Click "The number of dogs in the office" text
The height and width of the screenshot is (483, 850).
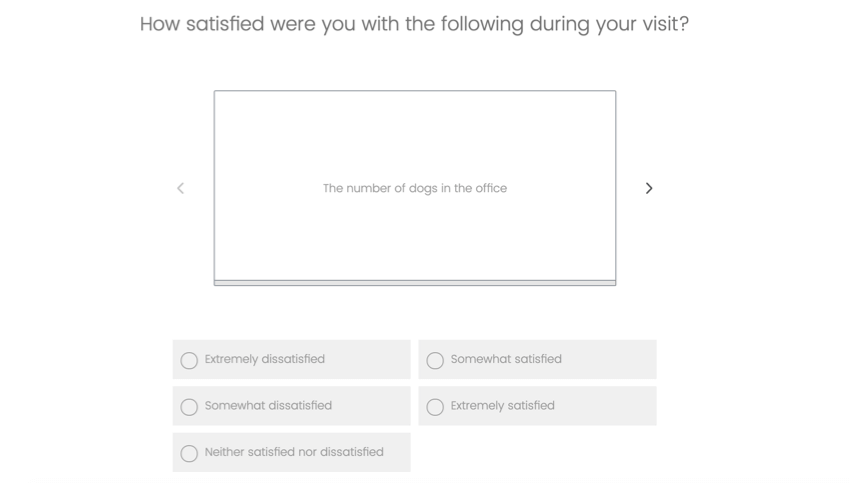[415, 188]
